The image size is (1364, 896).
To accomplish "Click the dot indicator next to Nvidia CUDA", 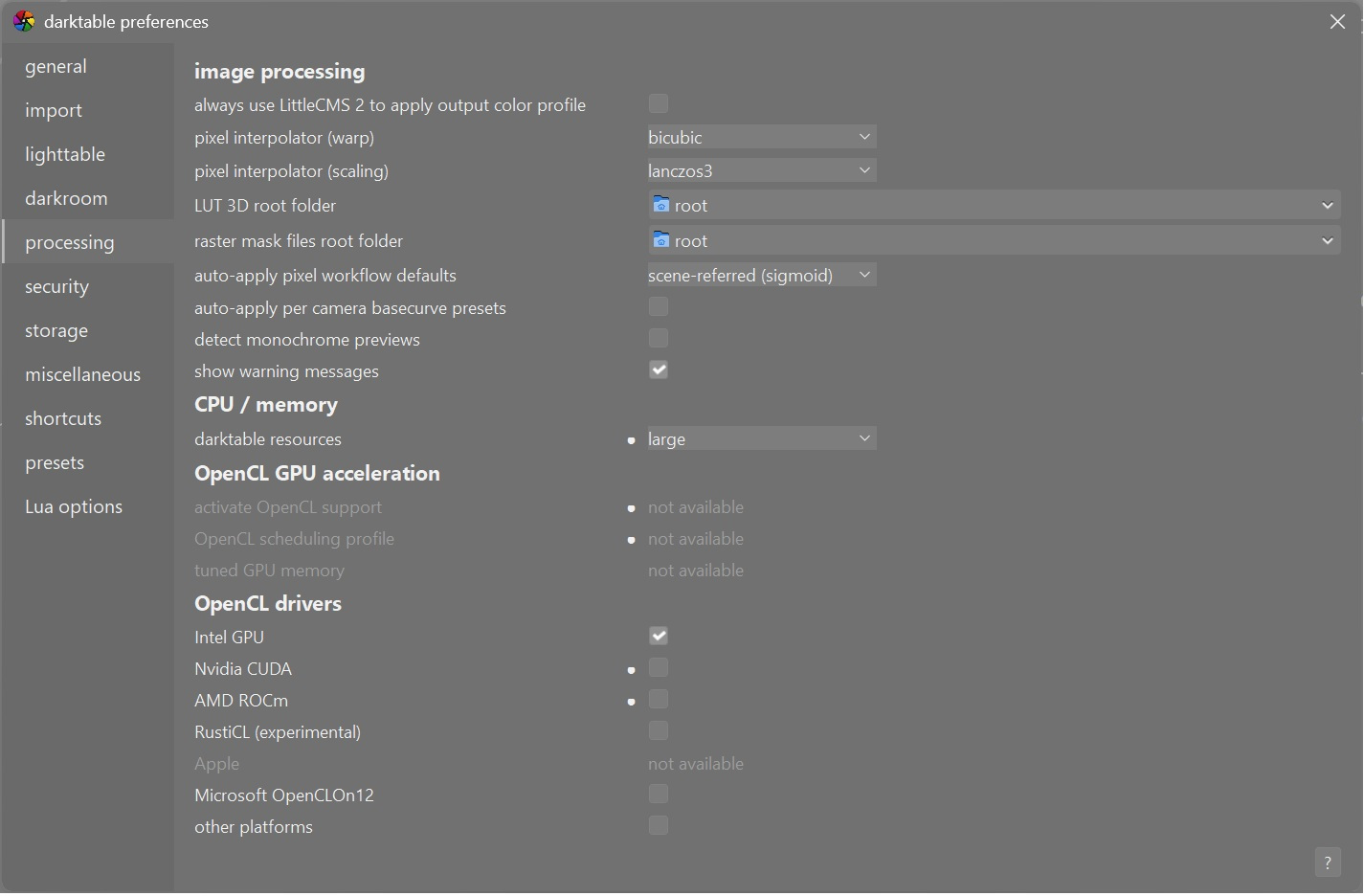I will 631,670.
